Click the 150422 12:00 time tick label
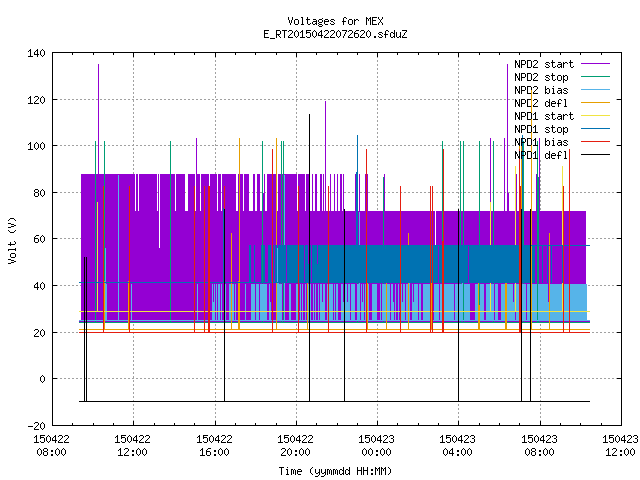This screenshot has height=480, width=640. point(133,446)
